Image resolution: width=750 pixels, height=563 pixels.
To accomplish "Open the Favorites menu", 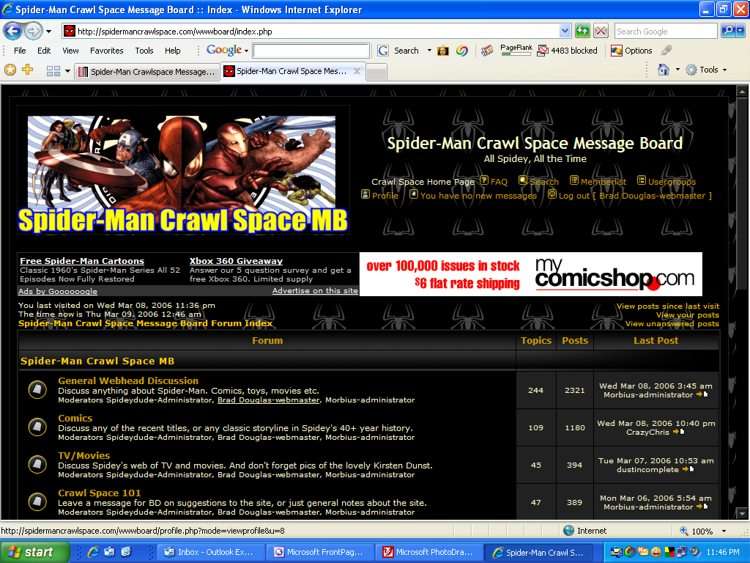I will click(x=106, y=50).
